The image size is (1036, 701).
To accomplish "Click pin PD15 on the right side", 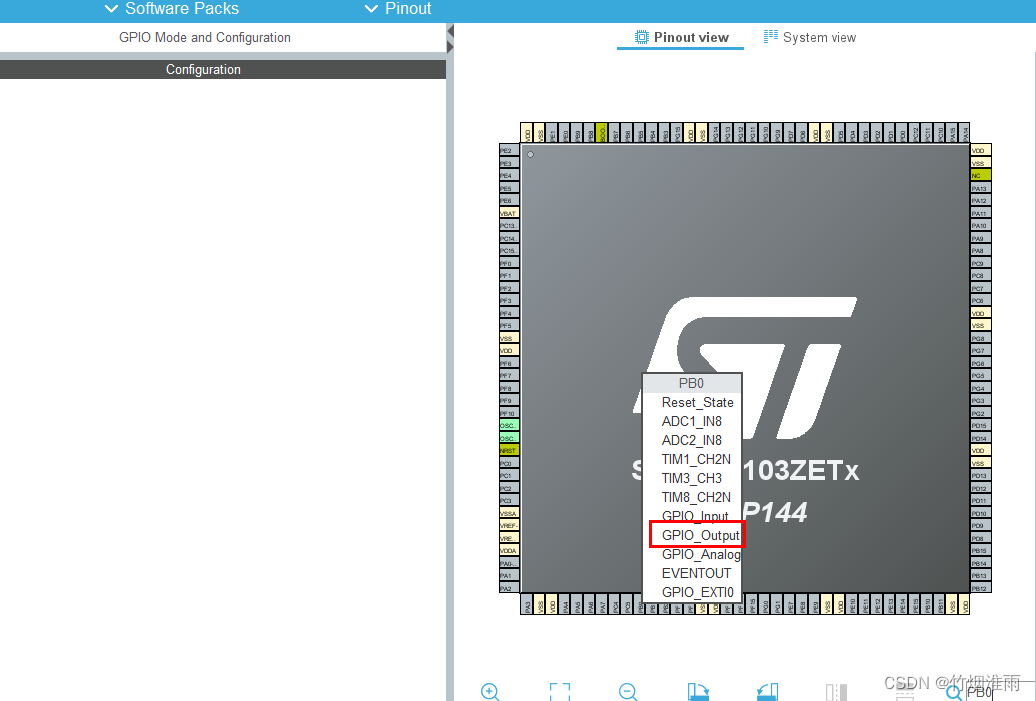I will point(980,425).
